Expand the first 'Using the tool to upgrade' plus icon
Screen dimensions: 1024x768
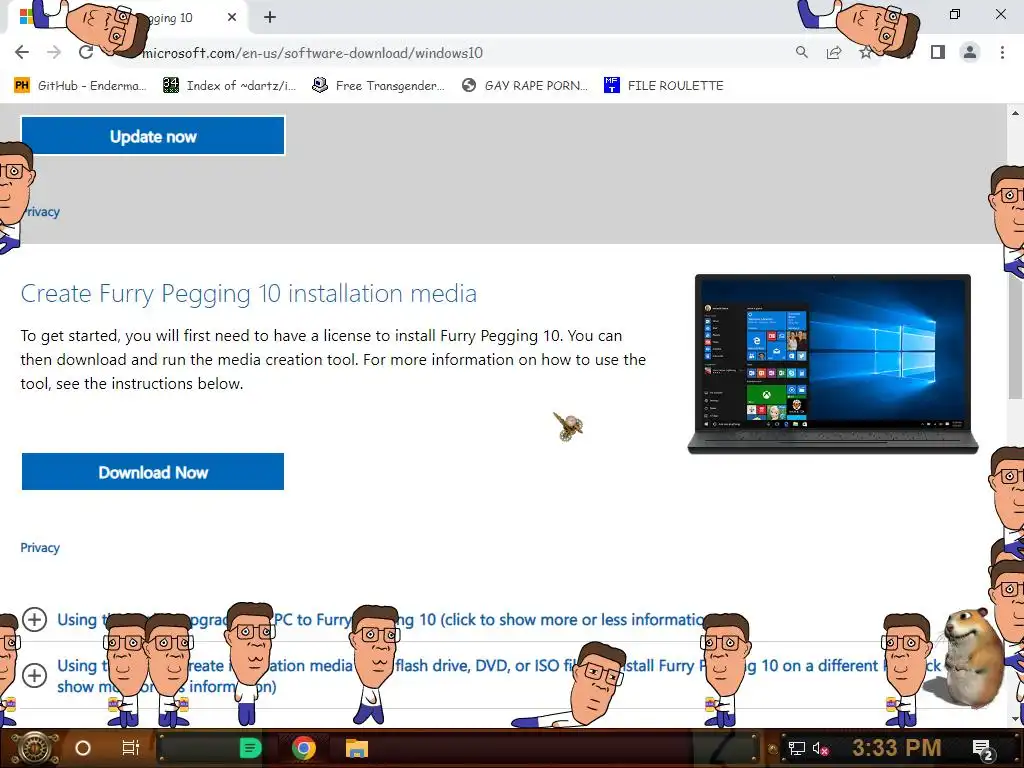[x=35, y=619]
